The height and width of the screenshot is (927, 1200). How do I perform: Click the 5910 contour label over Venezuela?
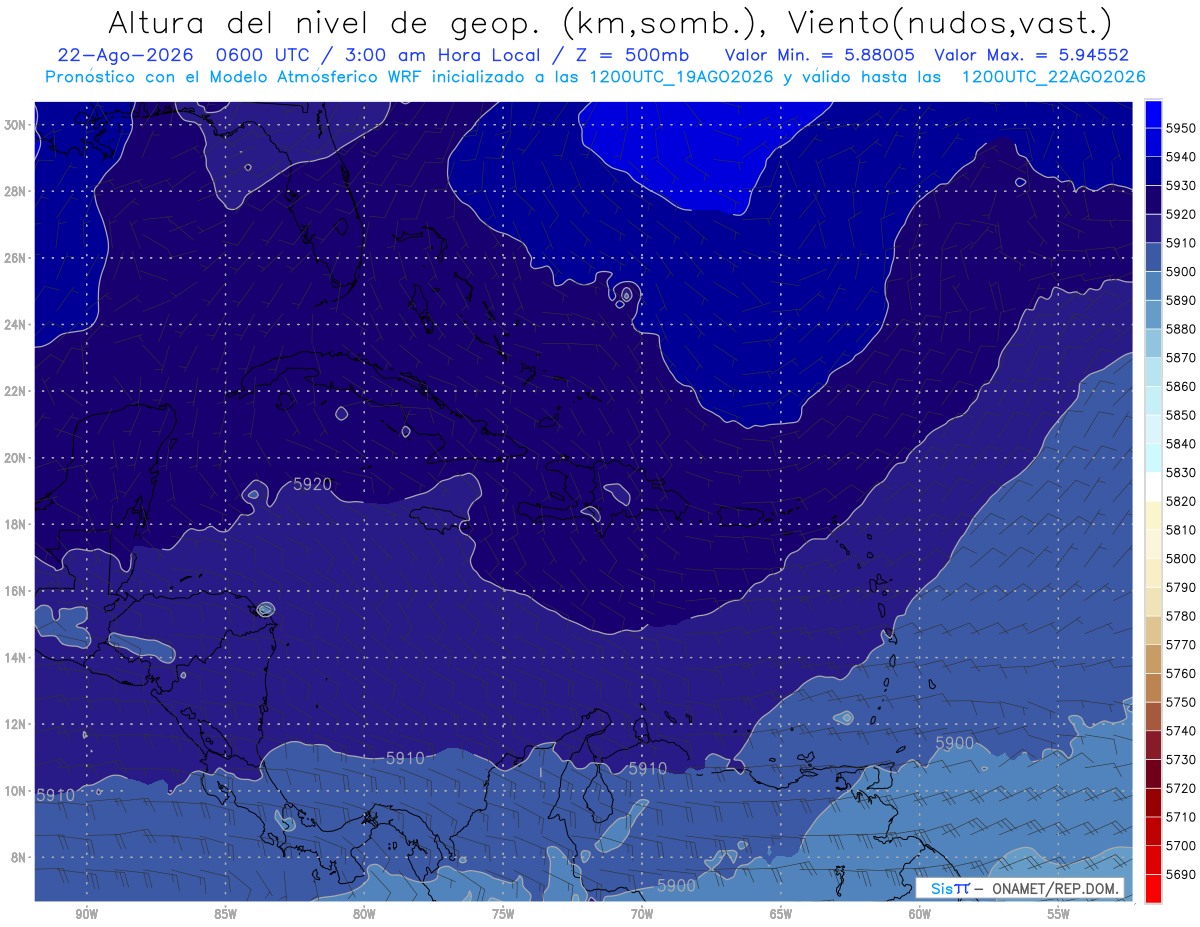[x=647, y=768]
